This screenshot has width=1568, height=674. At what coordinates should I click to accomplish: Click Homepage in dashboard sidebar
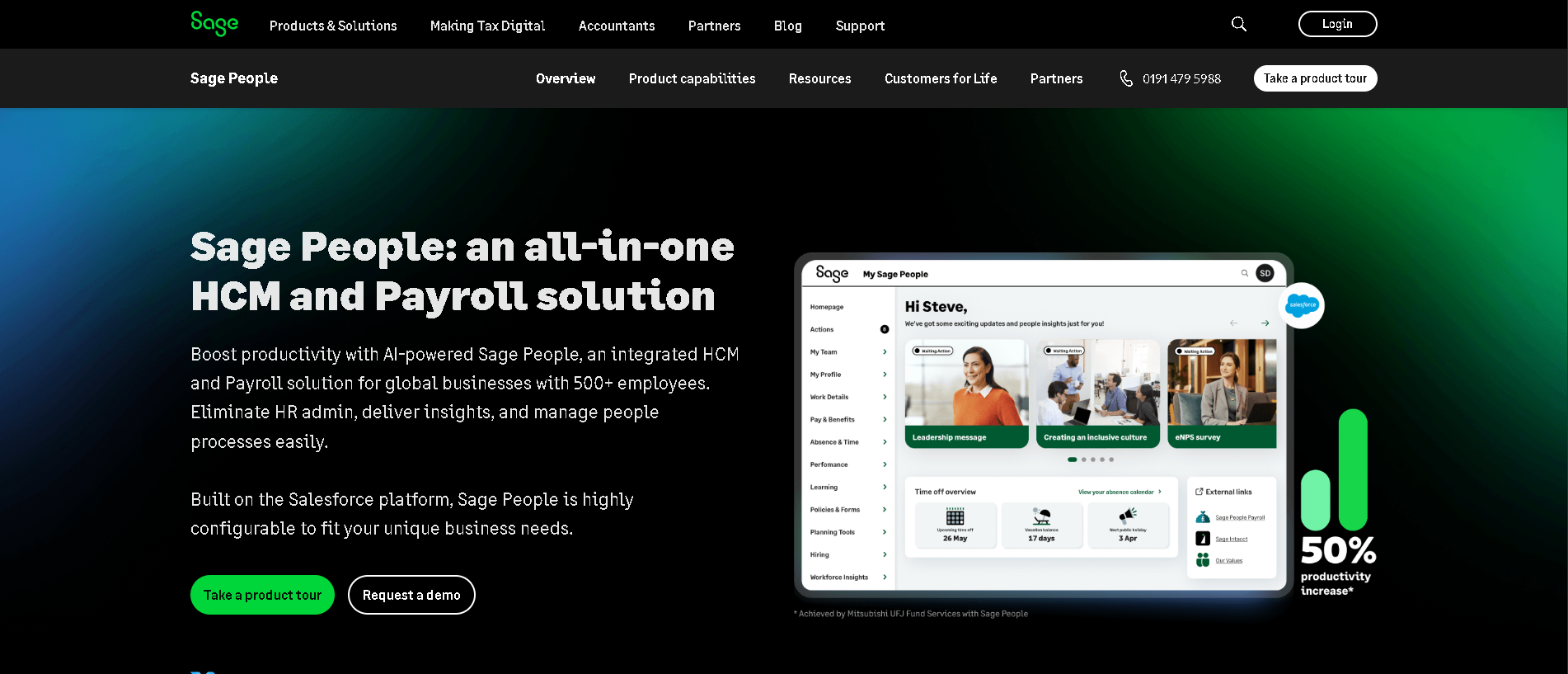point(826,307)
